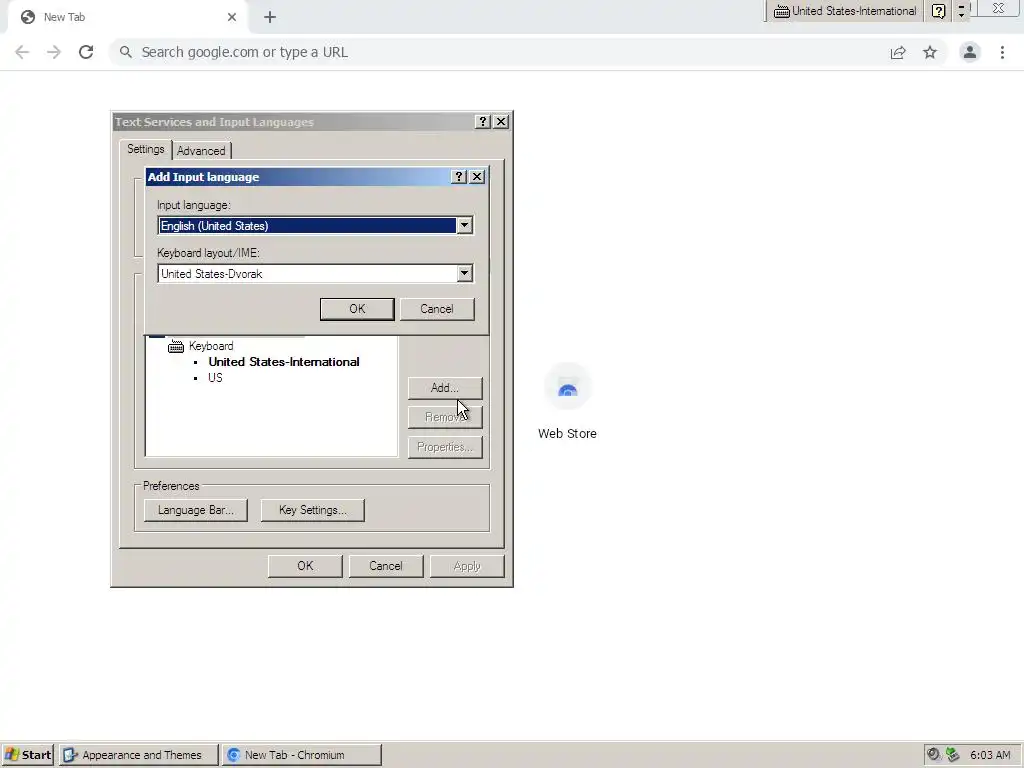This screenshot has width=1024, height=768.
Task: Close the New Tab tab
Action: tap(232, 17)
